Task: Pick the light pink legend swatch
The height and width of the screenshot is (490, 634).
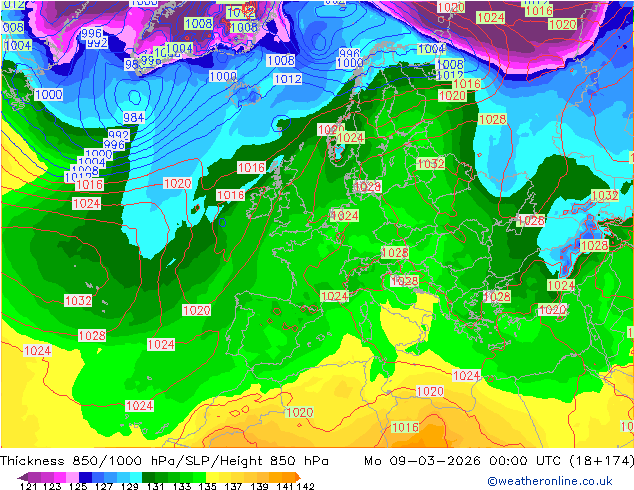Action: point(72,477)
